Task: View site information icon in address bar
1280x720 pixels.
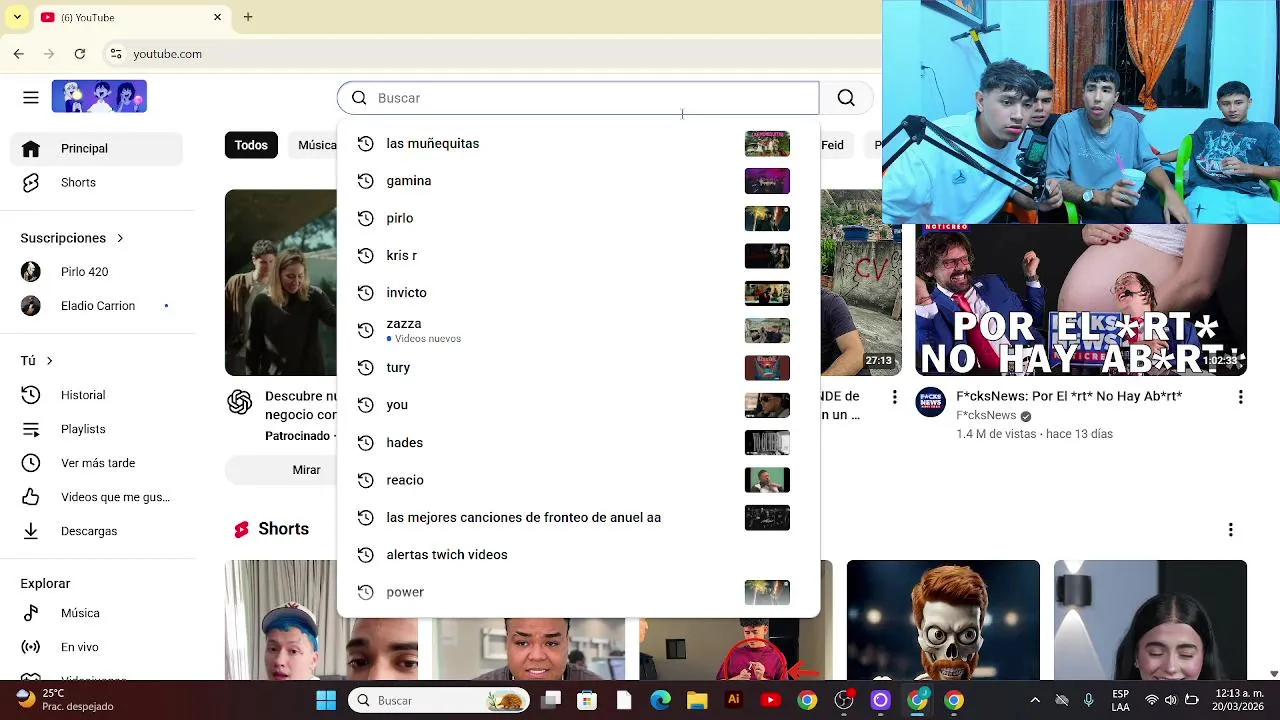Action: pos(116,54)
